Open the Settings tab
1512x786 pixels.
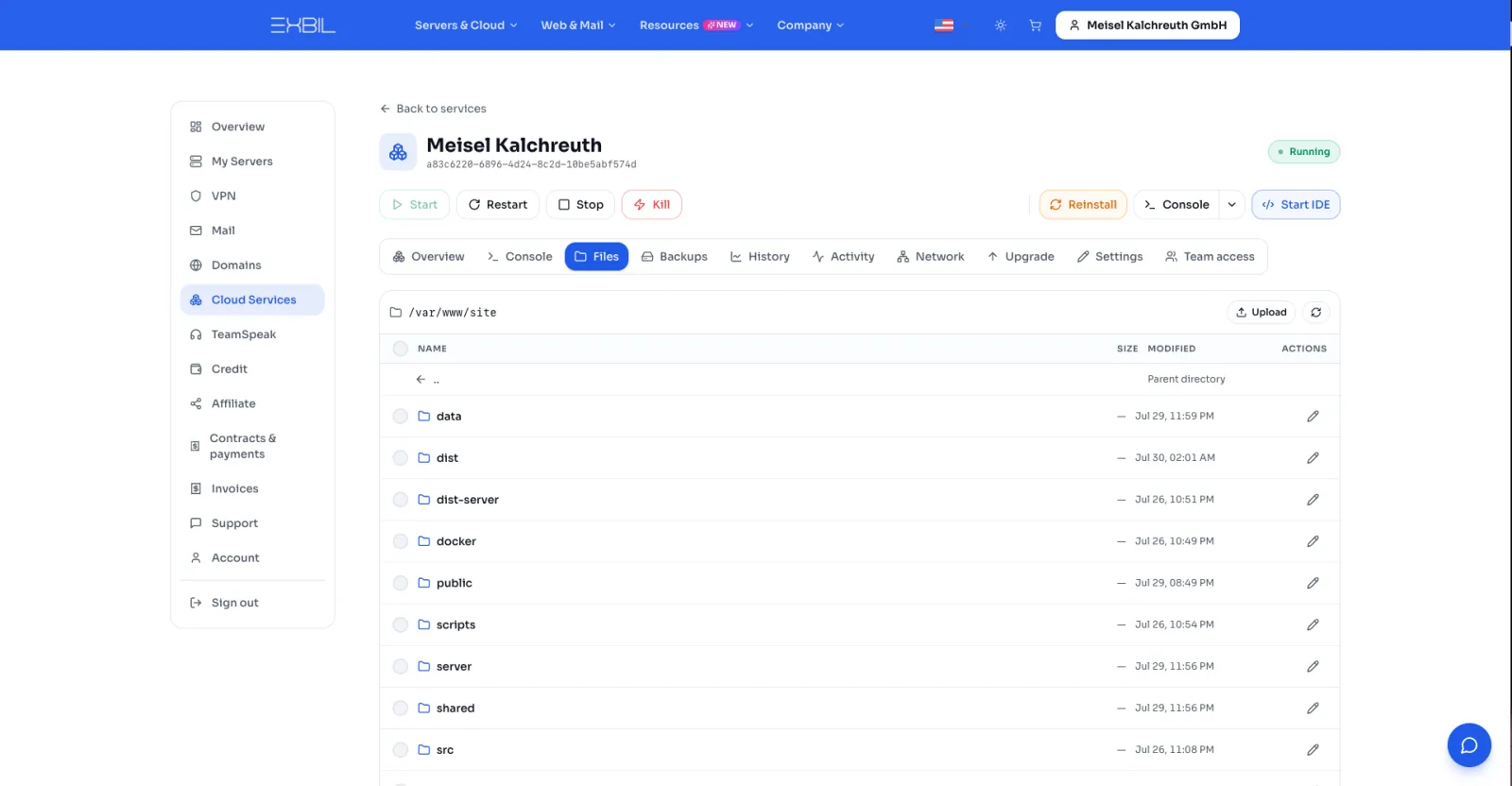pyautogui.click(x=1110, y=257)
